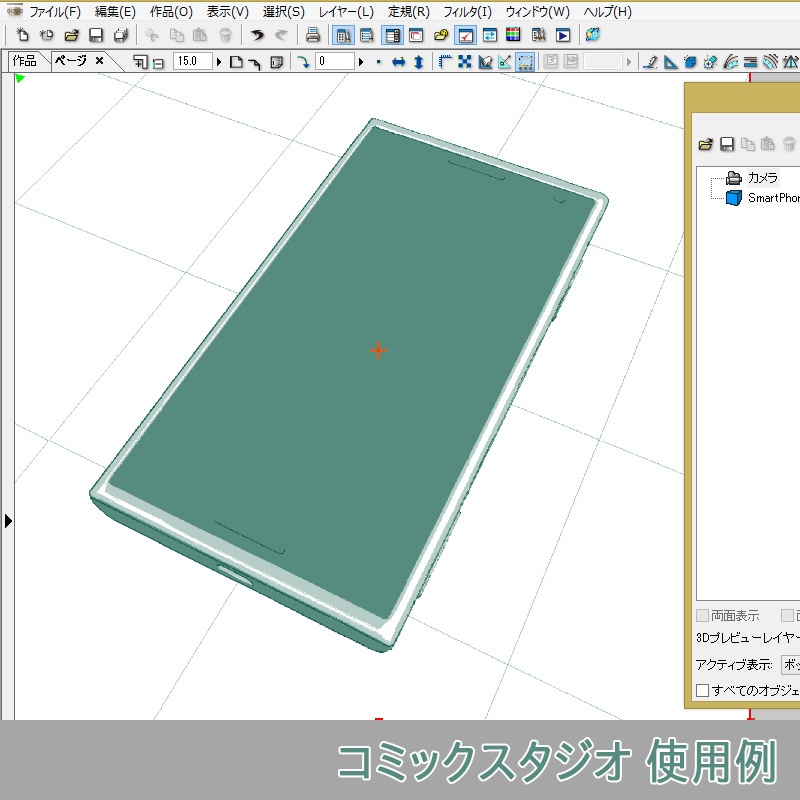800x800 pixels.
Task: Click the save floppy icon in the 3D panel
Action: click(x=726, y=144)
